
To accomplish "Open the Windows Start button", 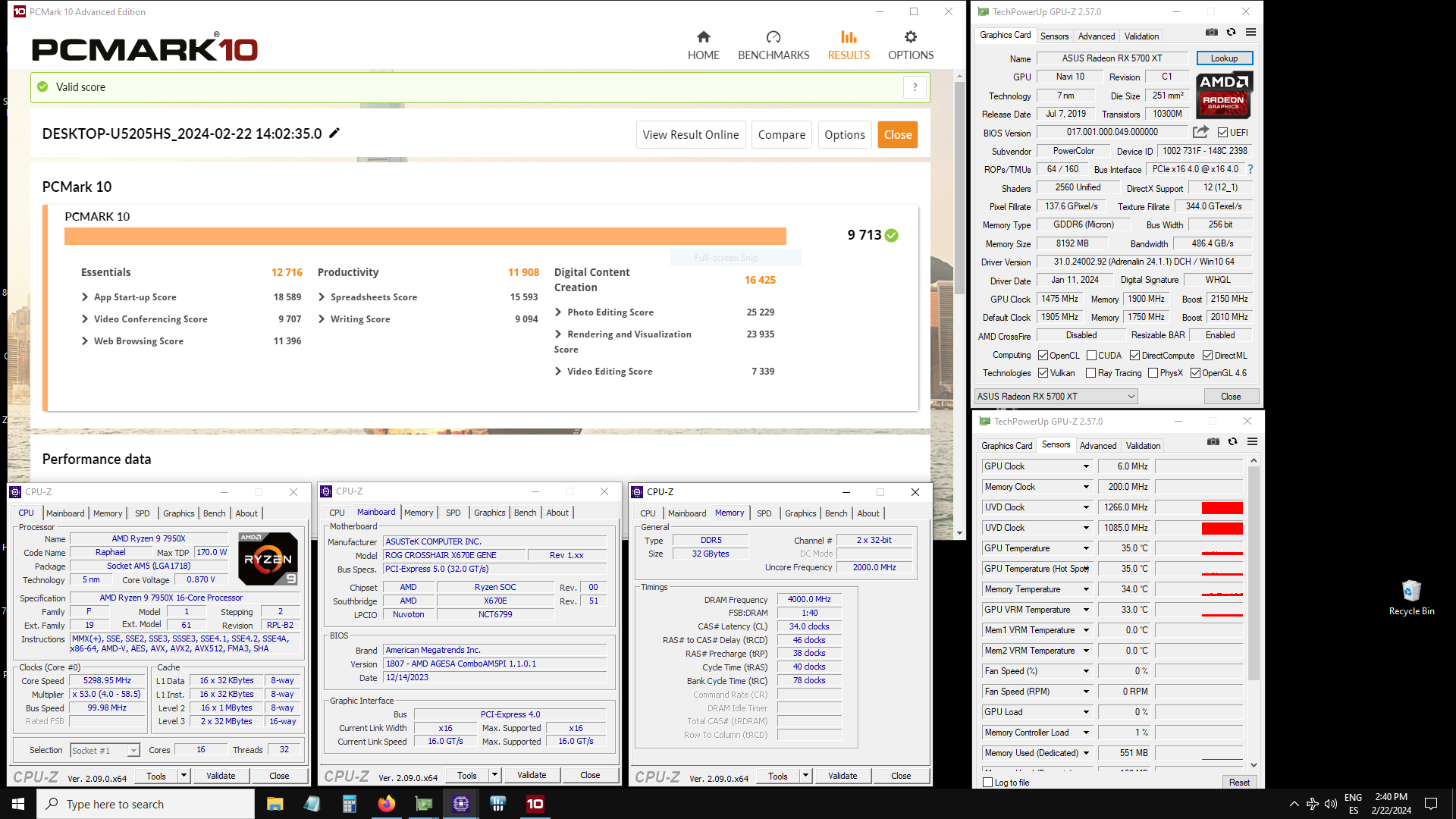I will click(18, 804).
